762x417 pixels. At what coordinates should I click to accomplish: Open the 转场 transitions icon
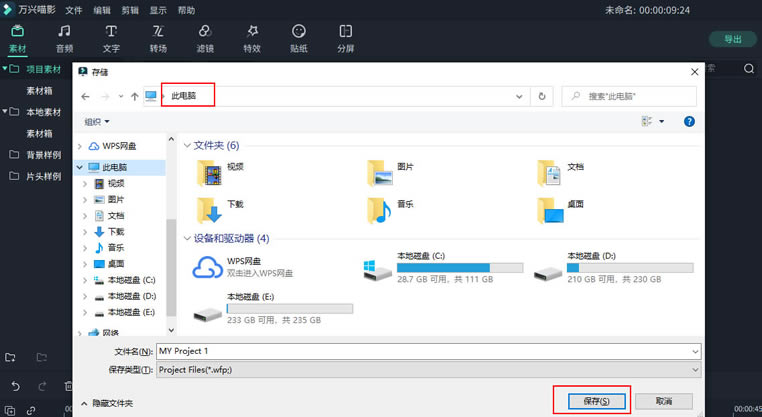(158, 38)
